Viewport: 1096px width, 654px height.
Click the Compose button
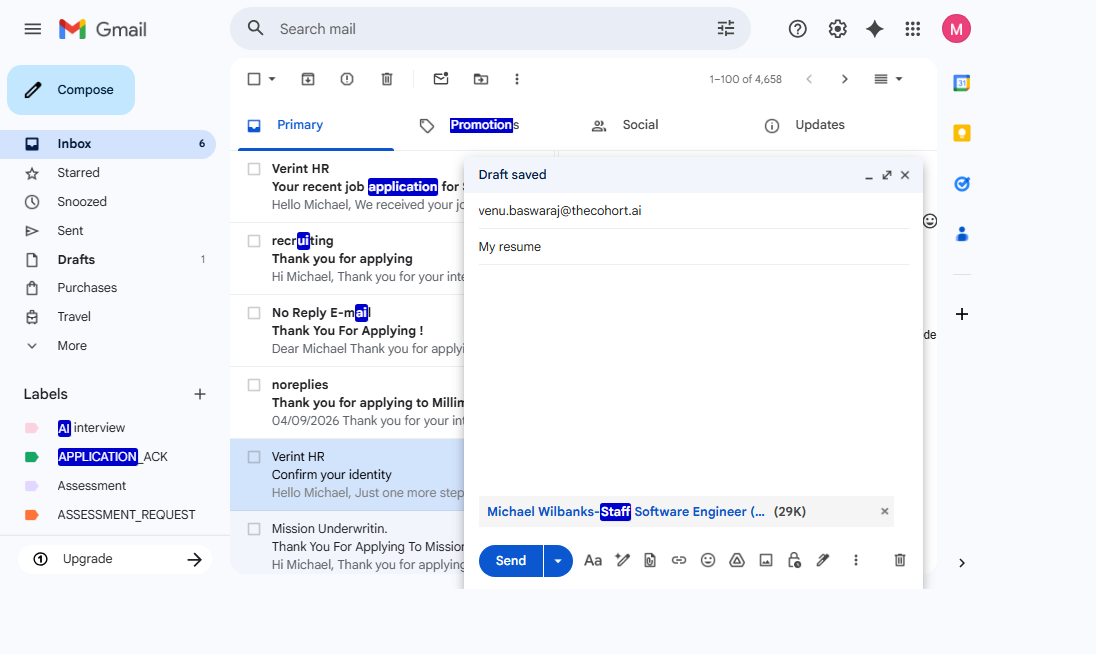click(x=71, y=90)
